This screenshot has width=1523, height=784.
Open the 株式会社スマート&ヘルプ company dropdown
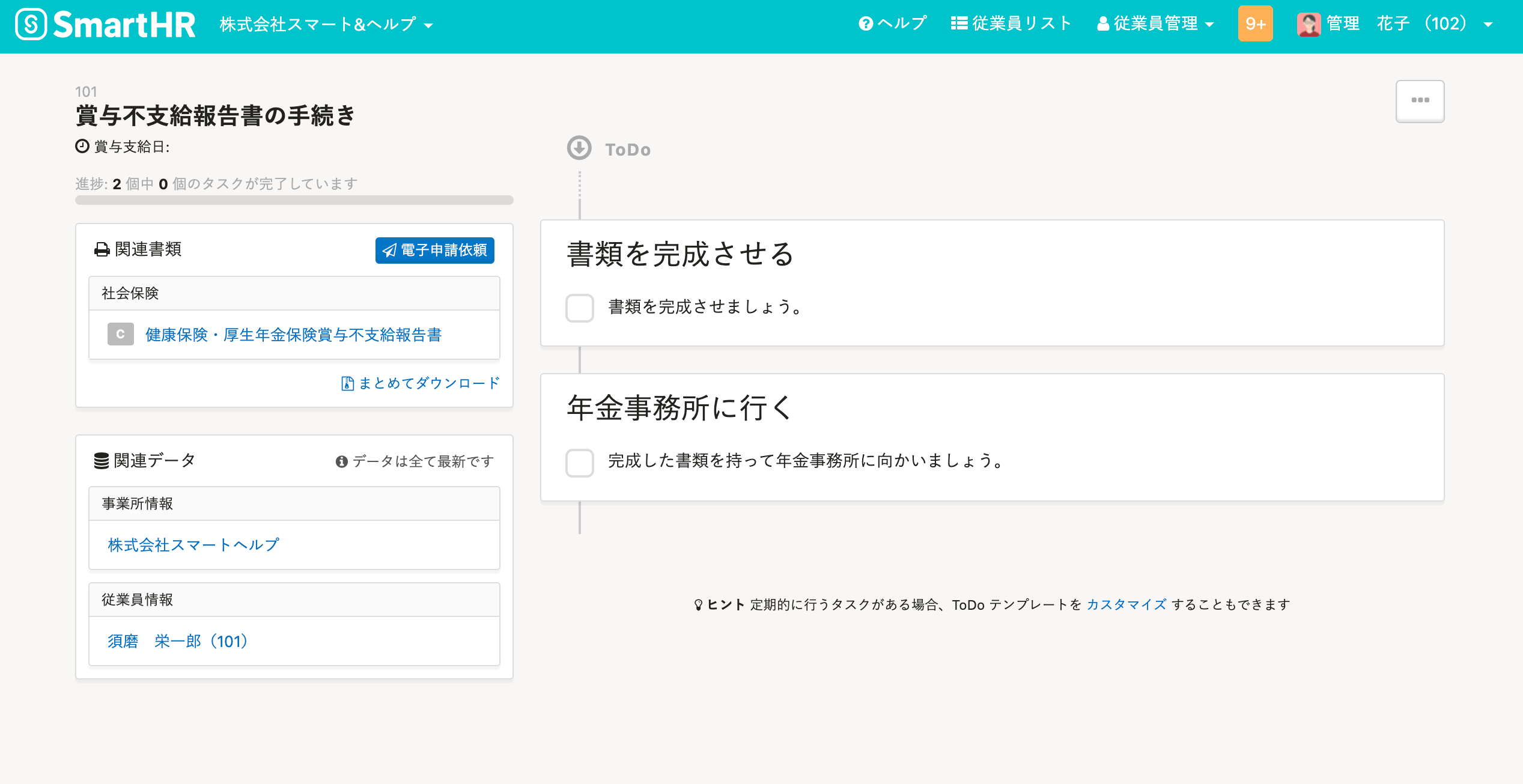pos(326,25)
